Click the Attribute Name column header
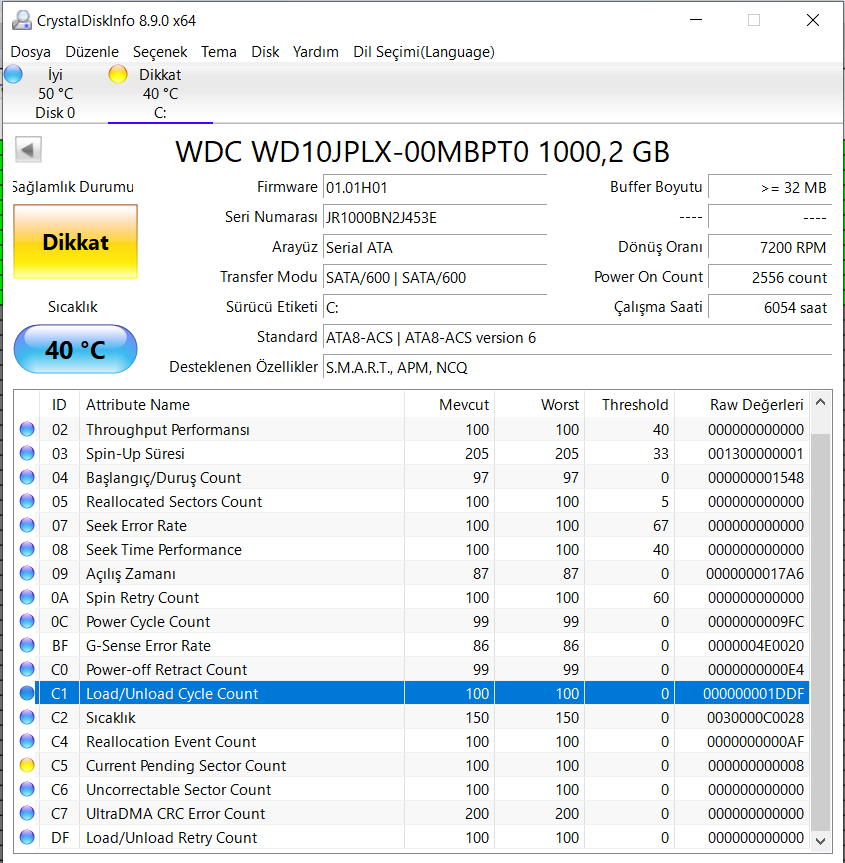The image size is (845, 863). click(x=242, y=405)
